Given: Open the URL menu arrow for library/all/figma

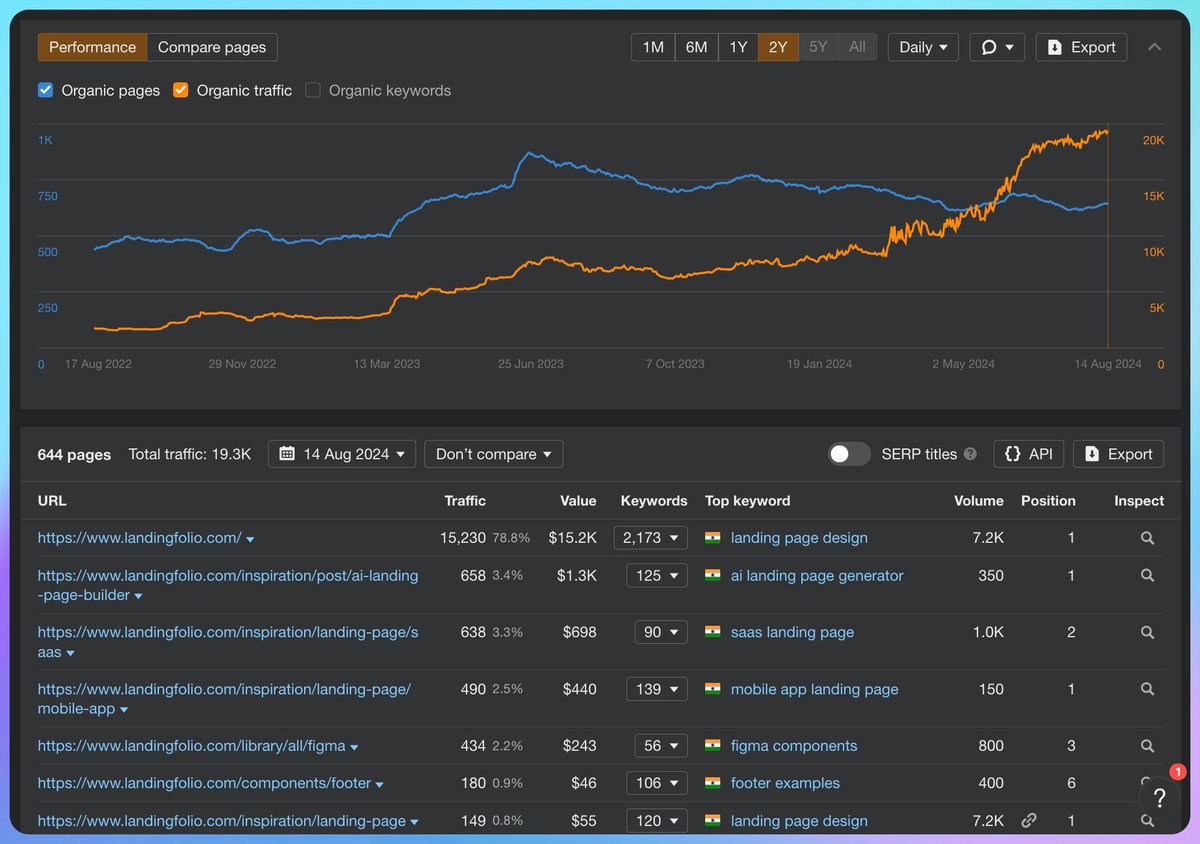Looking at the screenshot, I should click(354, 747).
